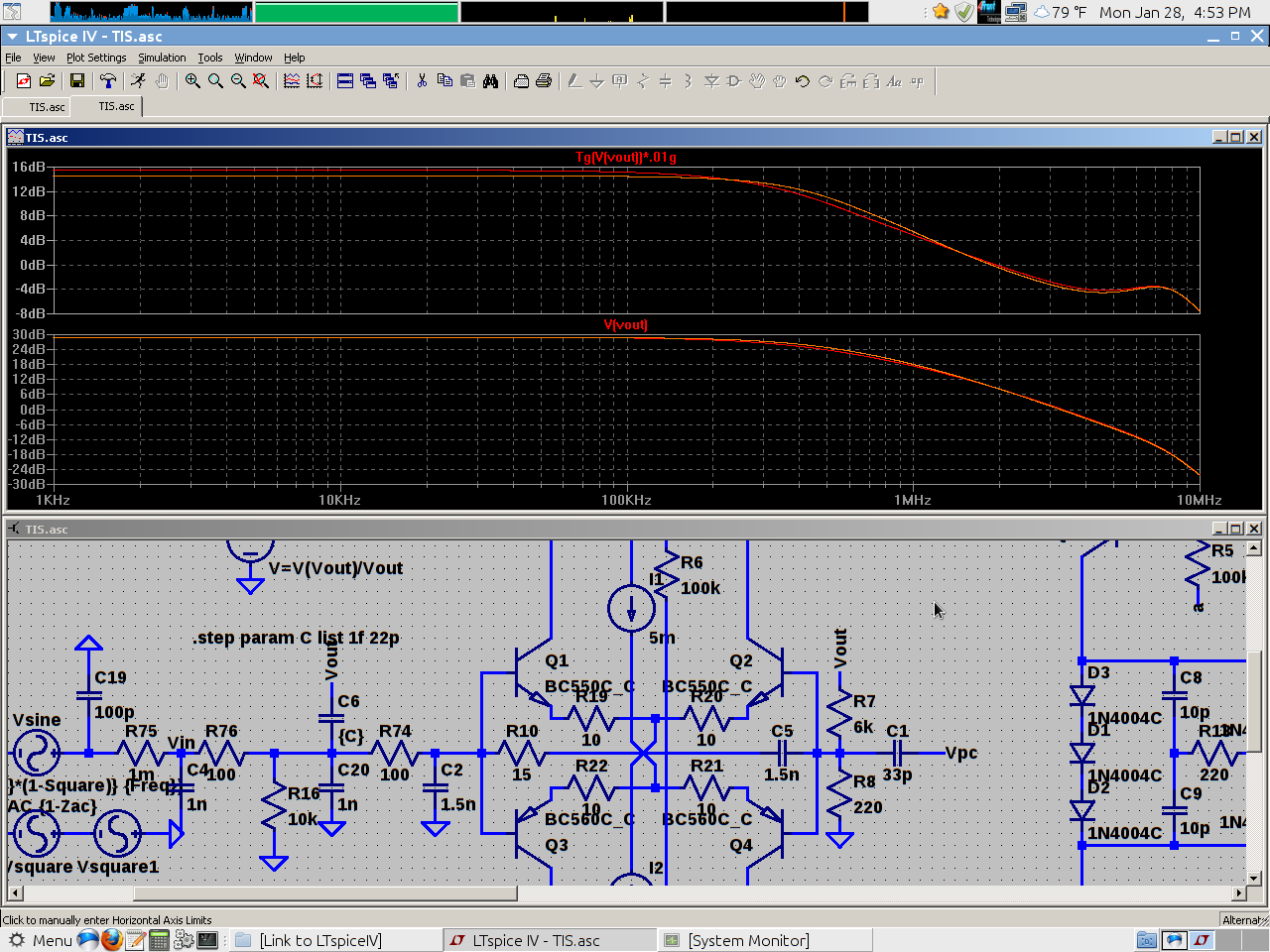Select the Draw Wire pencil tool

[x=574, y=81]
